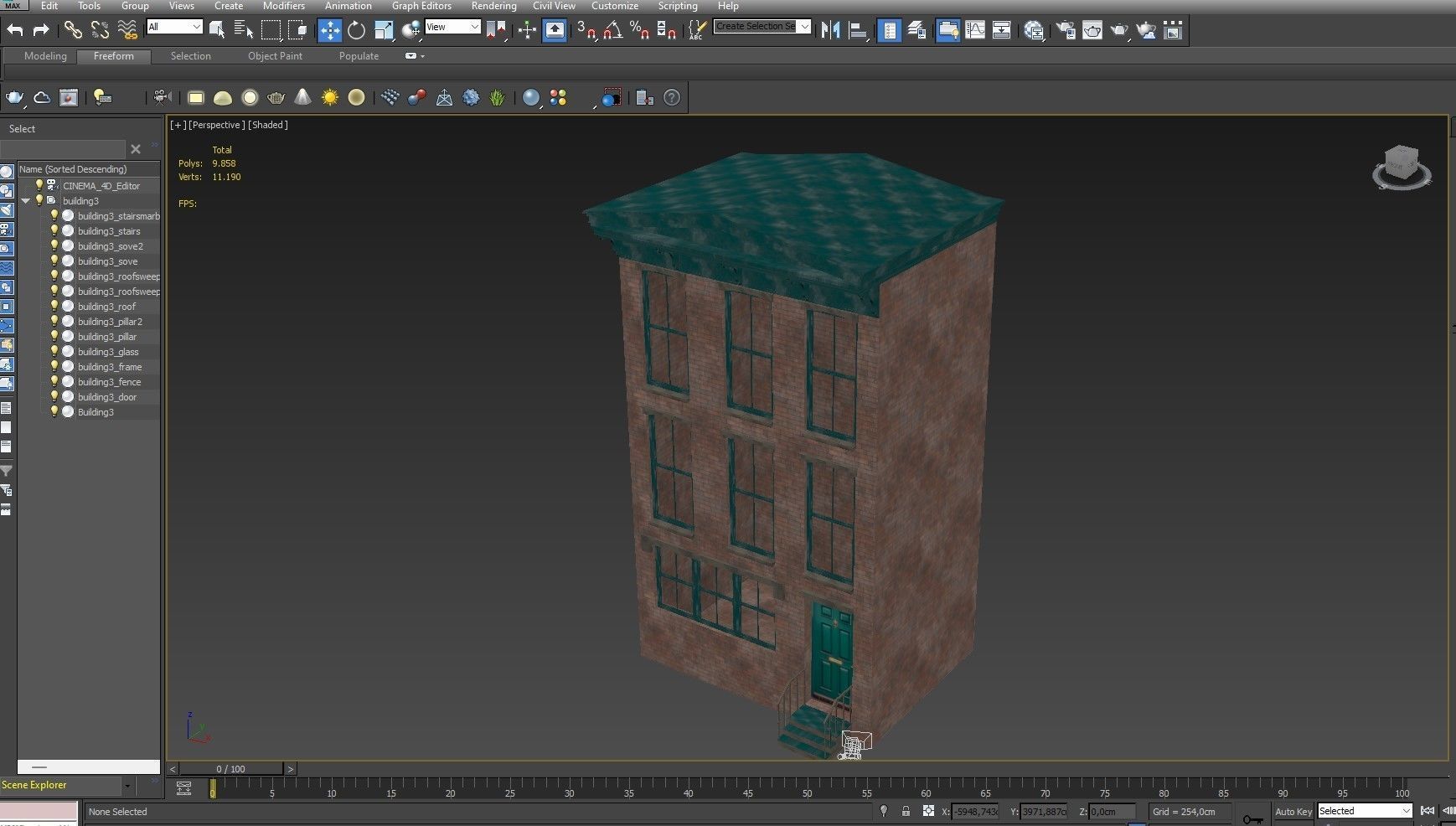This screenshot has width=1456, height=826.
Task: Click the Bind to Space Warp icon
Action: click(x=126, y=30)
